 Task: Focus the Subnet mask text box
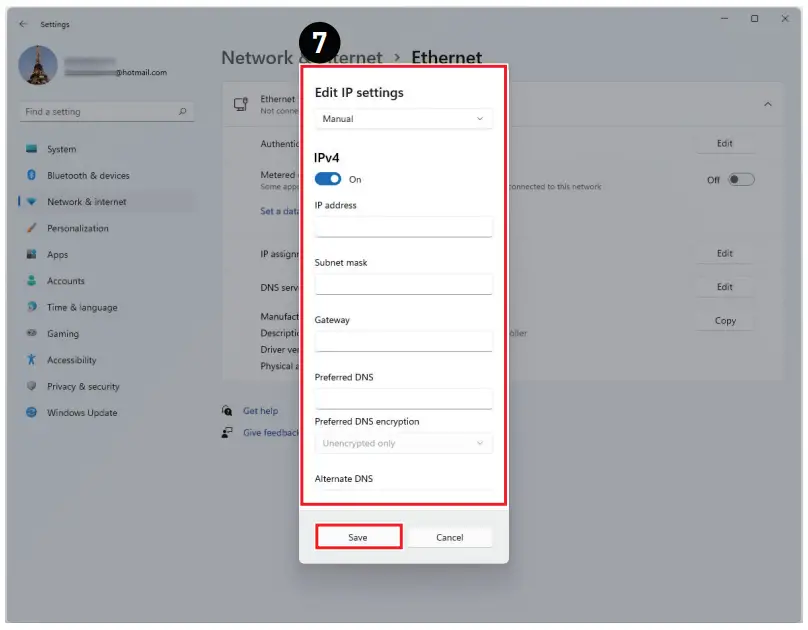403,284
